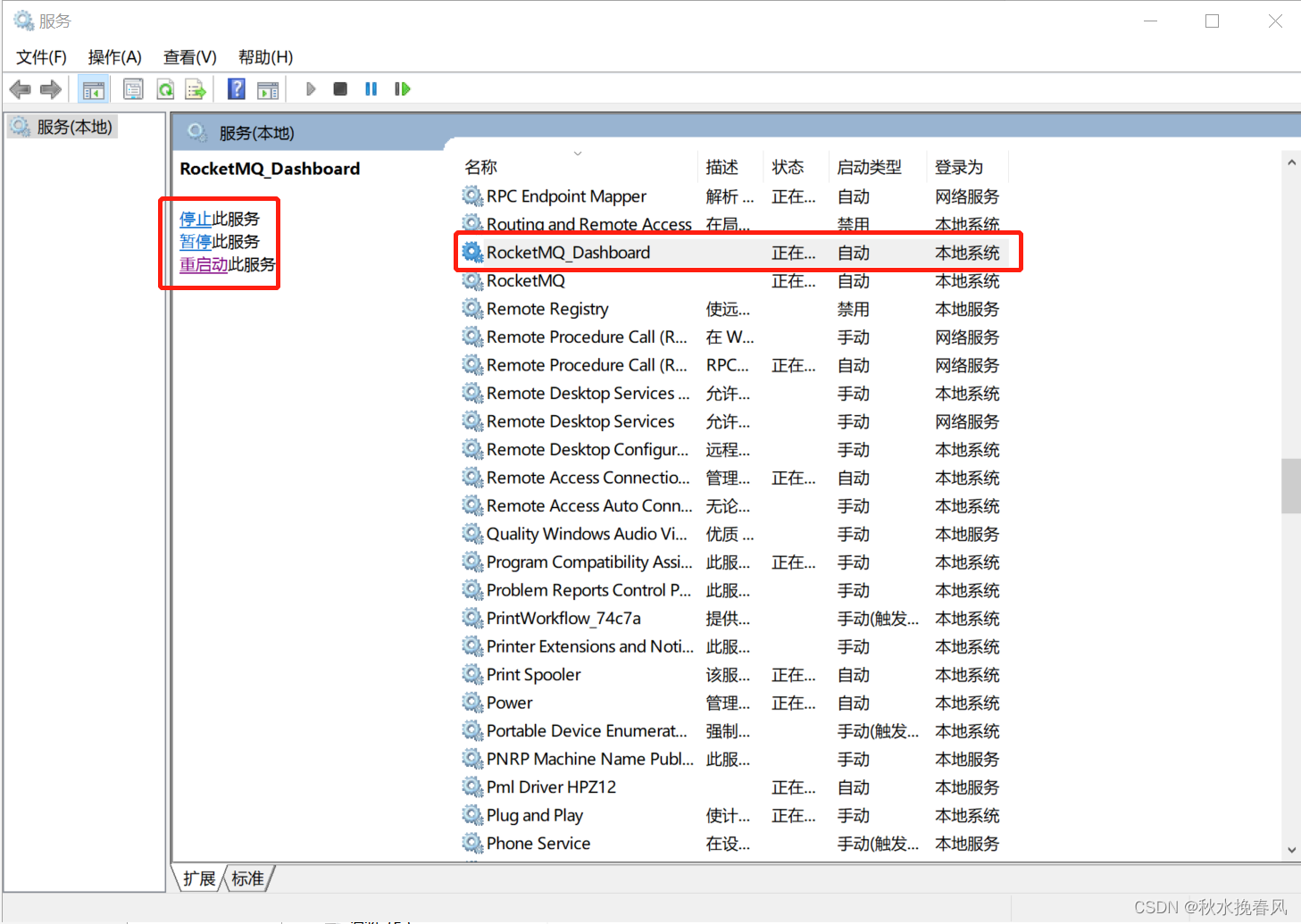The width and height of the screenshot is (1301, 924).
Task: Click the 停止此服务 link
Action: [x=196, y=217]
